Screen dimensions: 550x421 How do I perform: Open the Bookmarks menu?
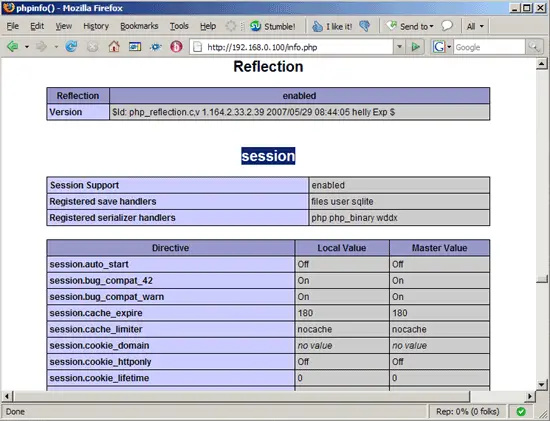tap(139, 26)
